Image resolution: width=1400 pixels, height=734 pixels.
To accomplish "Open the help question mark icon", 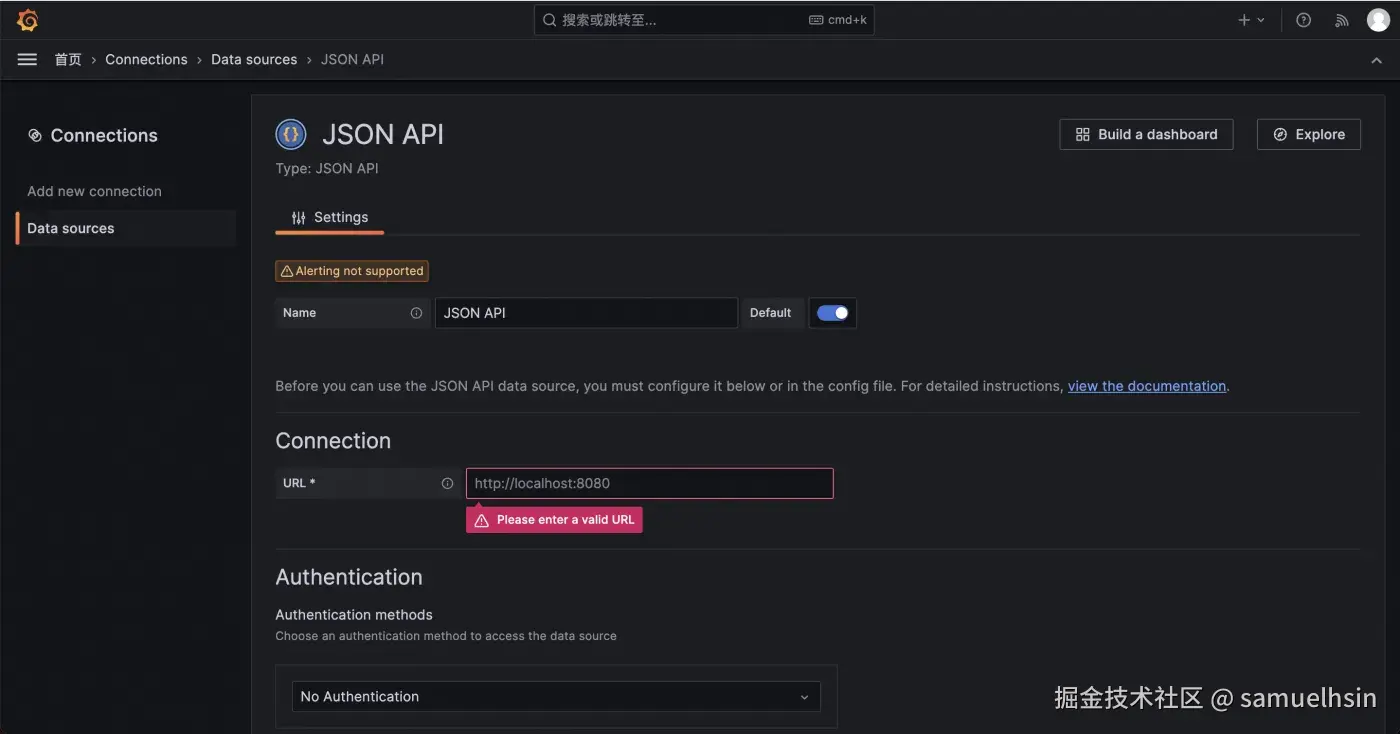I will [x=1303, y=20].
